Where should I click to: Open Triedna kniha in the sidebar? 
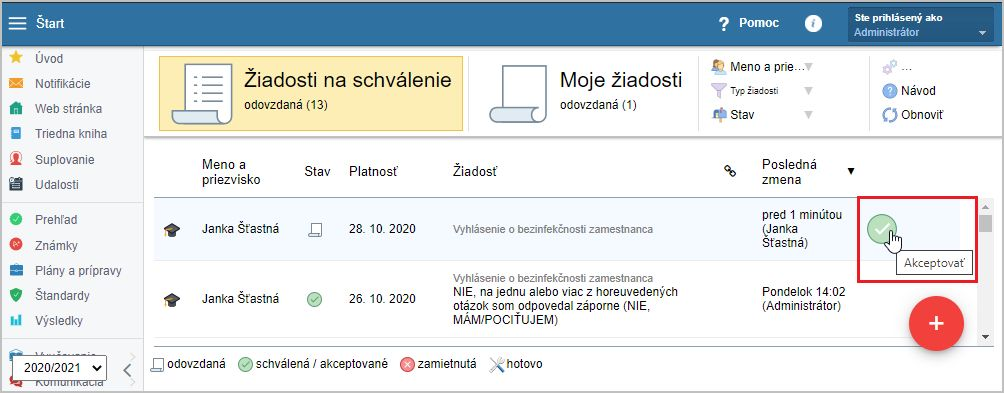(x=71, y=134)
